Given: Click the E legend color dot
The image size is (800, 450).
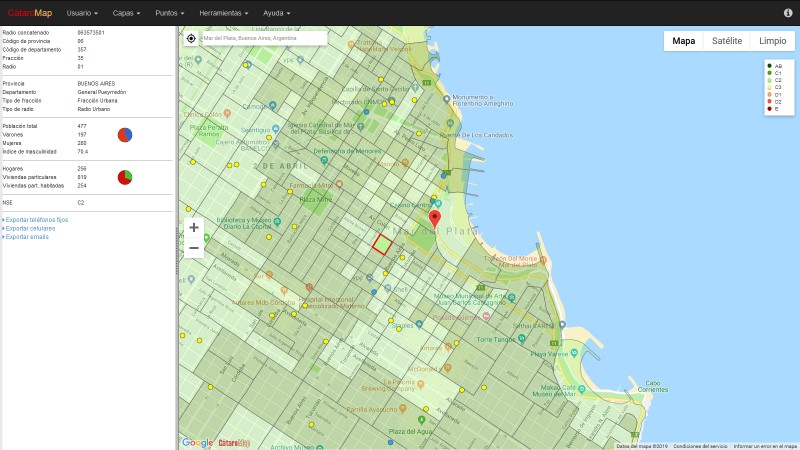Looking at the screenshot, I should pos(769,109).
